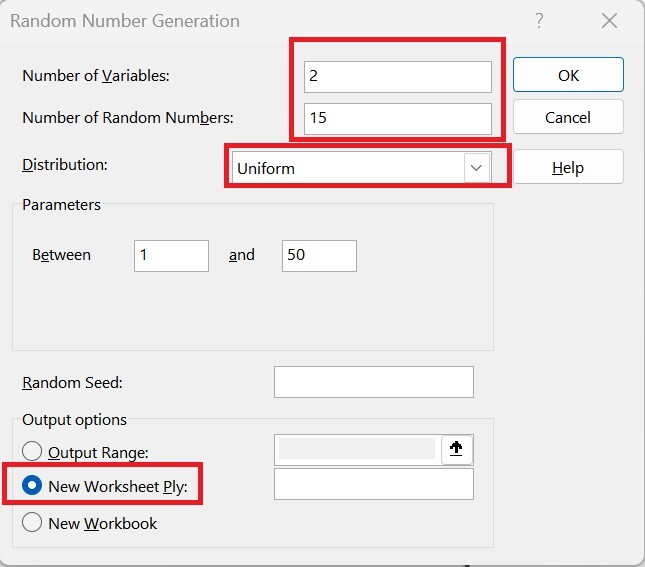
Task: Select the Output Range radio button
Action: (x=33, y=452)
